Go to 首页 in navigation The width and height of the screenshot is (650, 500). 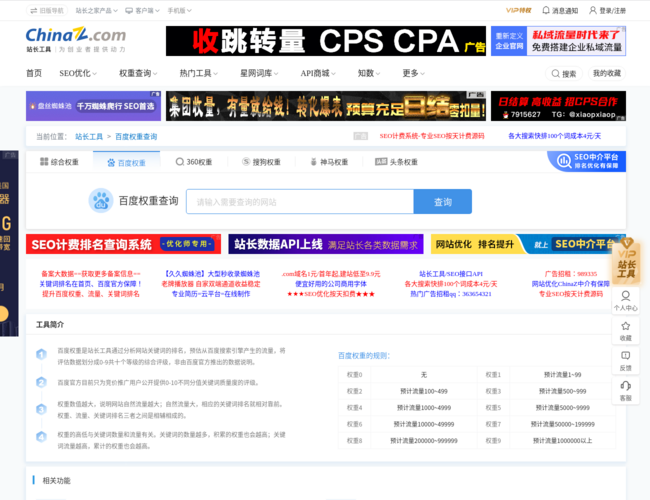coord(34,73)
